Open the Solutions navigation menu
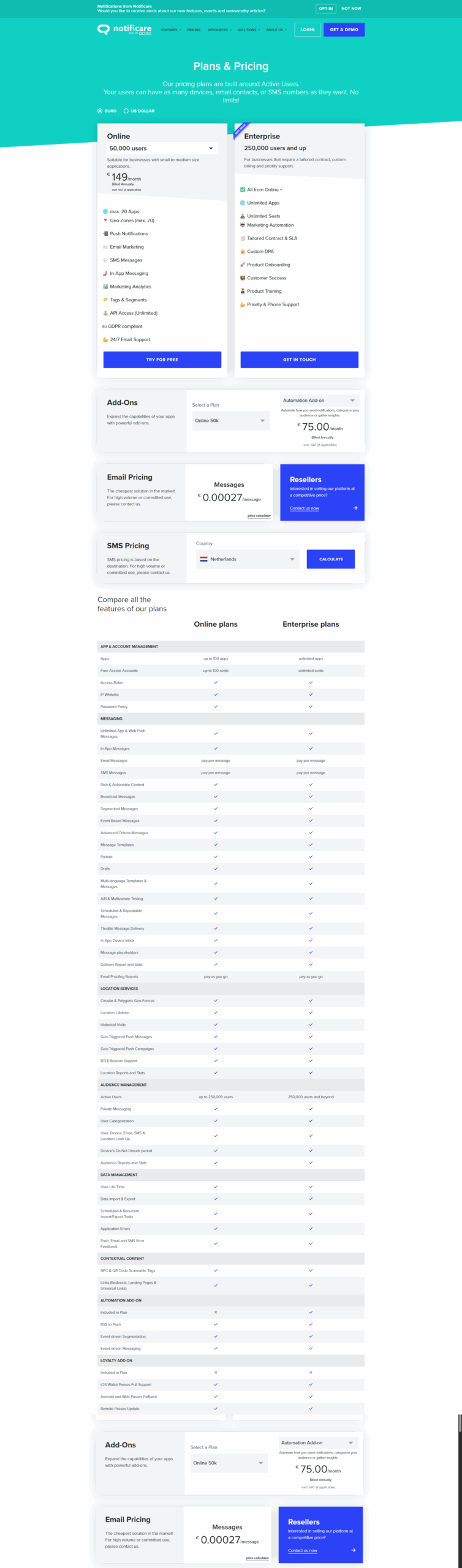 [249, 30]
